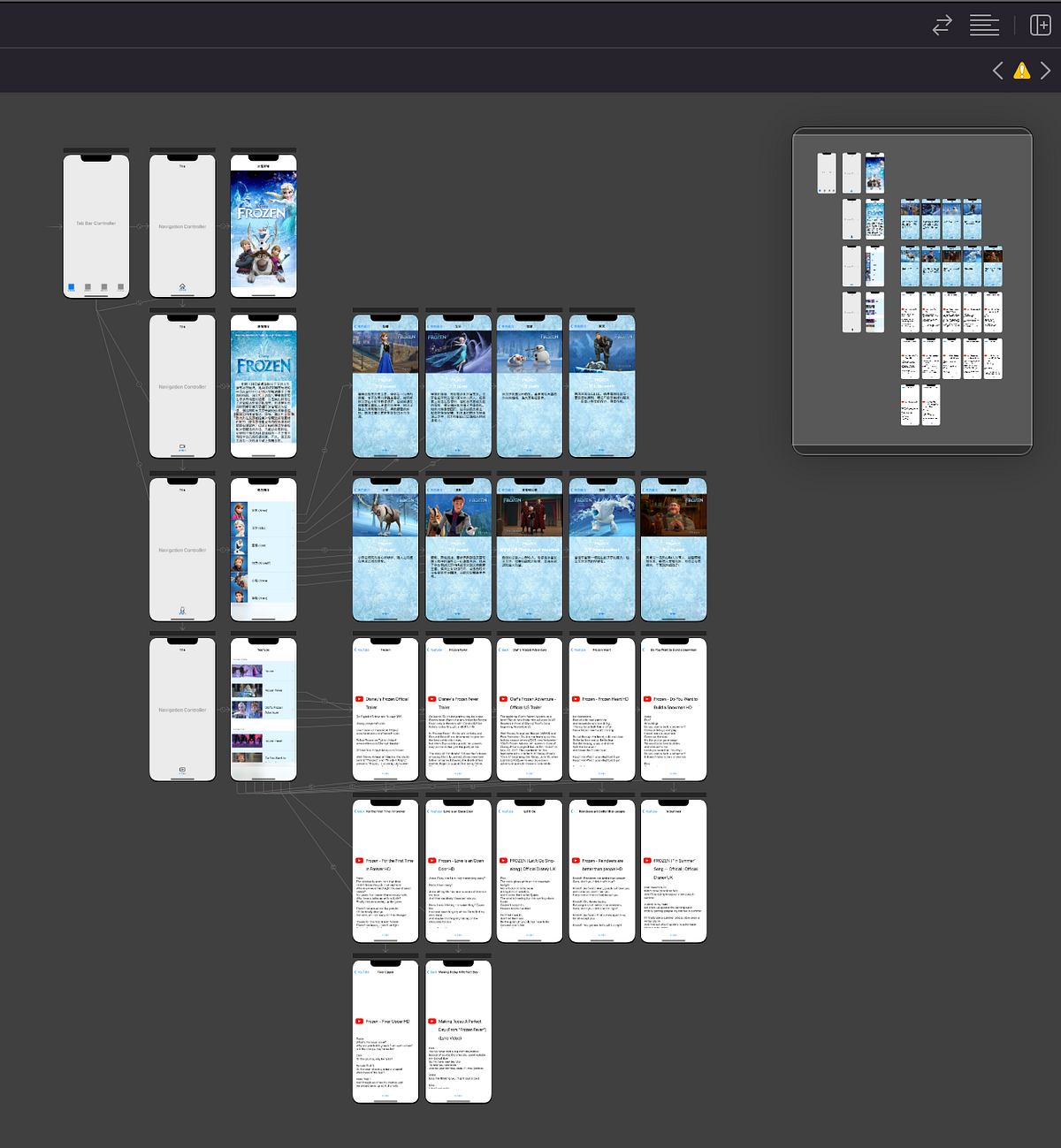The image size is (1061, 1148).
Task: Click the disclosure chevron on the Elsa character row
Action: 293,528
